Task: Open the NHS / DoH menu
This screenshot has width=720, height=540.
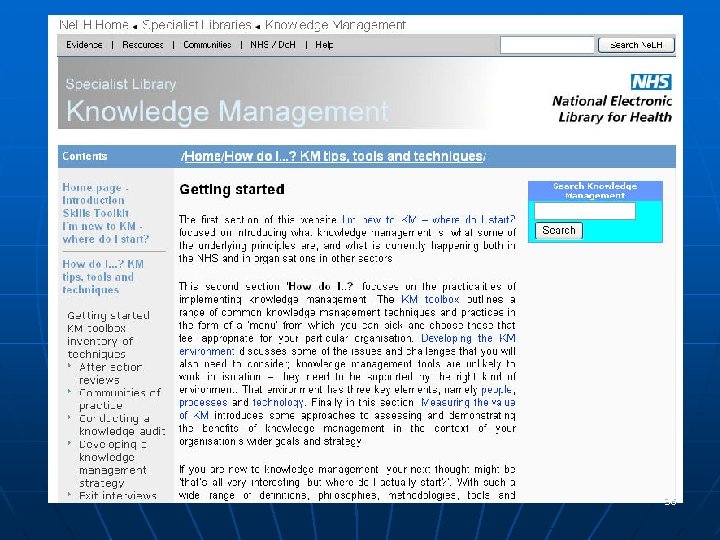Action: click(x=273, y=45)
